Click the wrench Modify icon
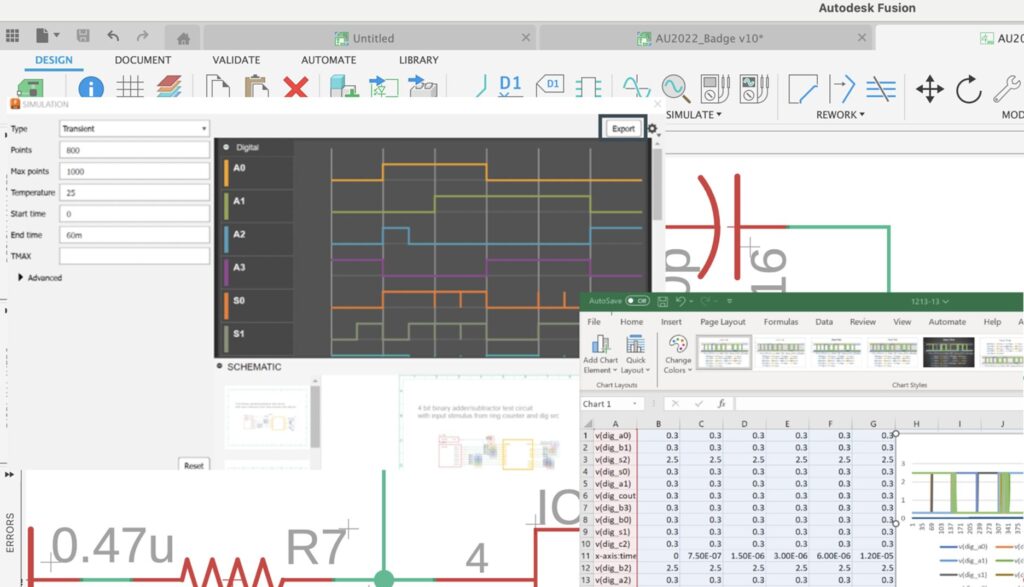 click(x=1006, y=89)
